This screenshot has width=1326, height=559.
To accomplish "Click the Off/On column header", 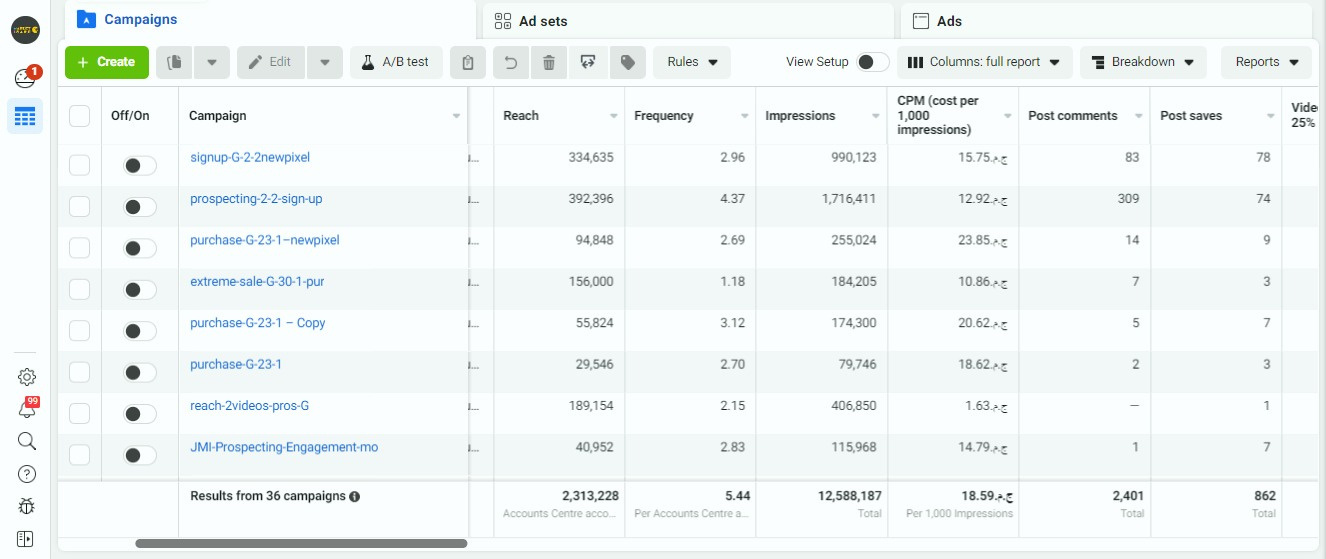I will 130,116.
